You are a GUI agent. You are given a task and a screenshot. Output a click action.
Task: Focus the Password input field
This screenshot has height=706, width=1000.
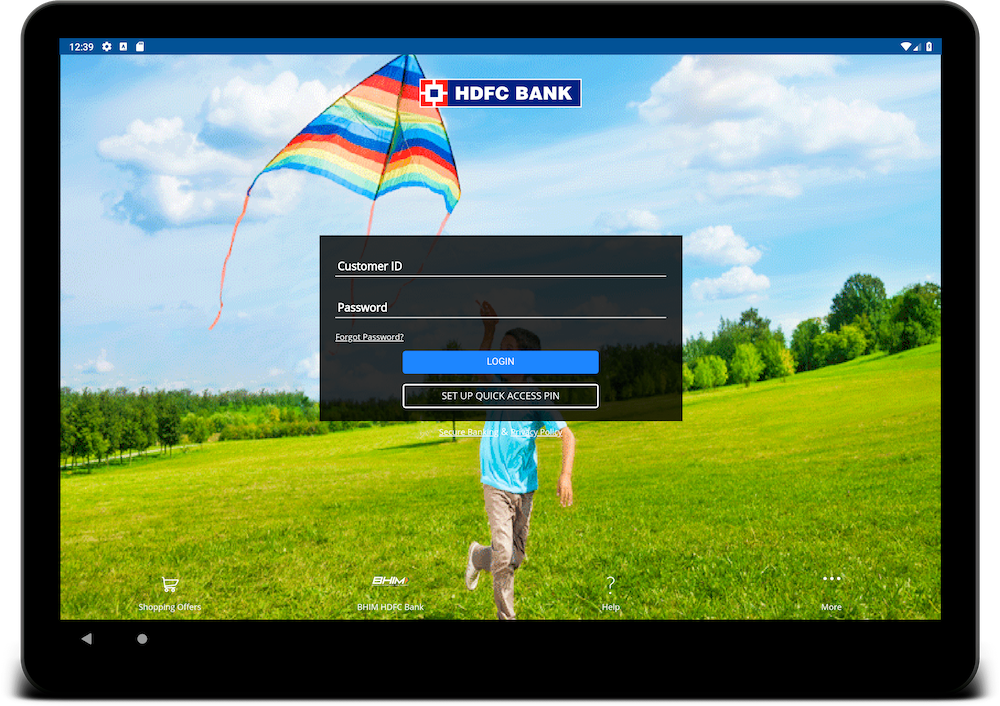(500, 307)
